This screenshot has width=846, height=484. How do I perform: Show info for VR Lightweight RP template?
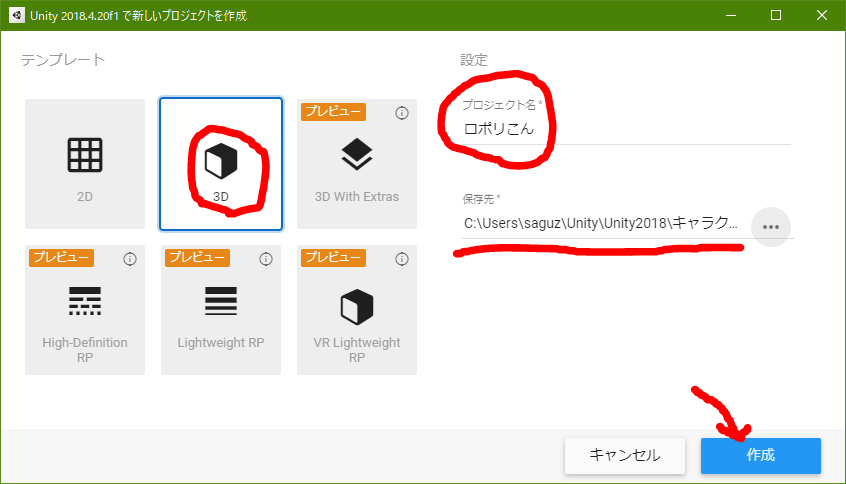coord(401,259)
